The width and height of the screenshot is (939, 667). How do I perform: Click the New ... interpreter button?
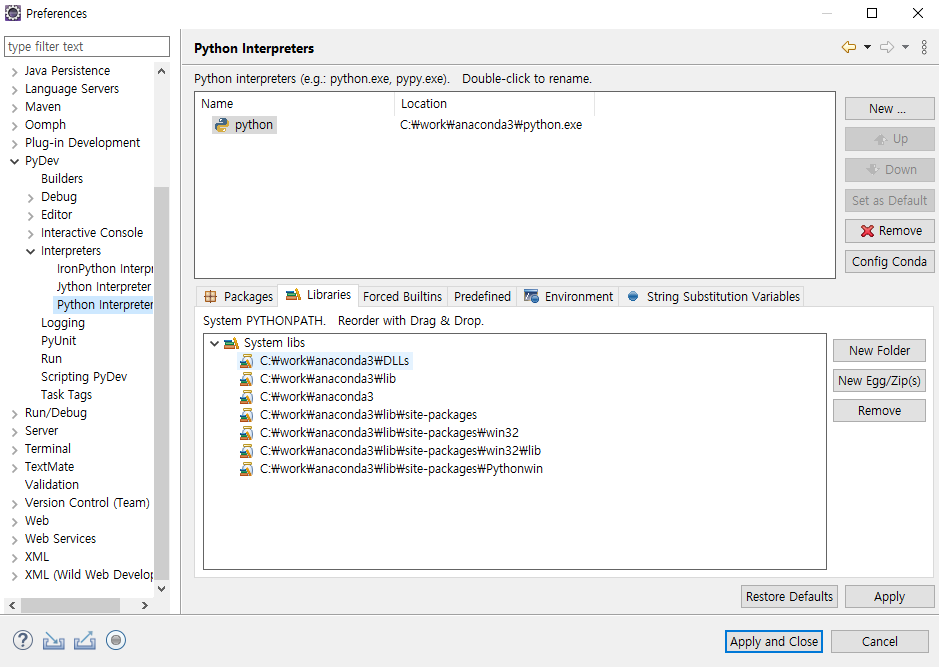point(889,108)
